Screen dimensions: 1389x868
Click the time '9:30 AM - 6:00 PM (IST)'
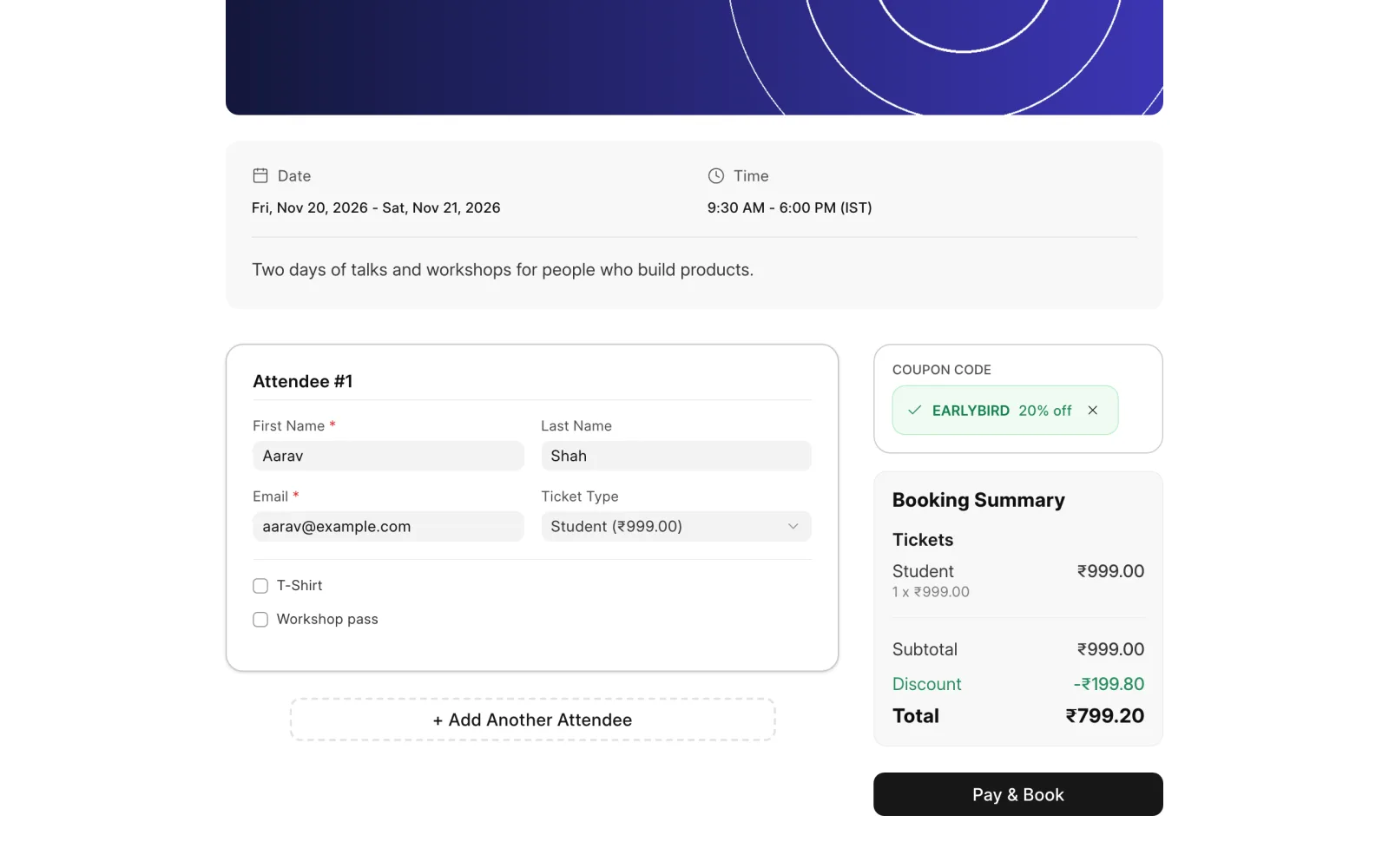tap(789, 207)
